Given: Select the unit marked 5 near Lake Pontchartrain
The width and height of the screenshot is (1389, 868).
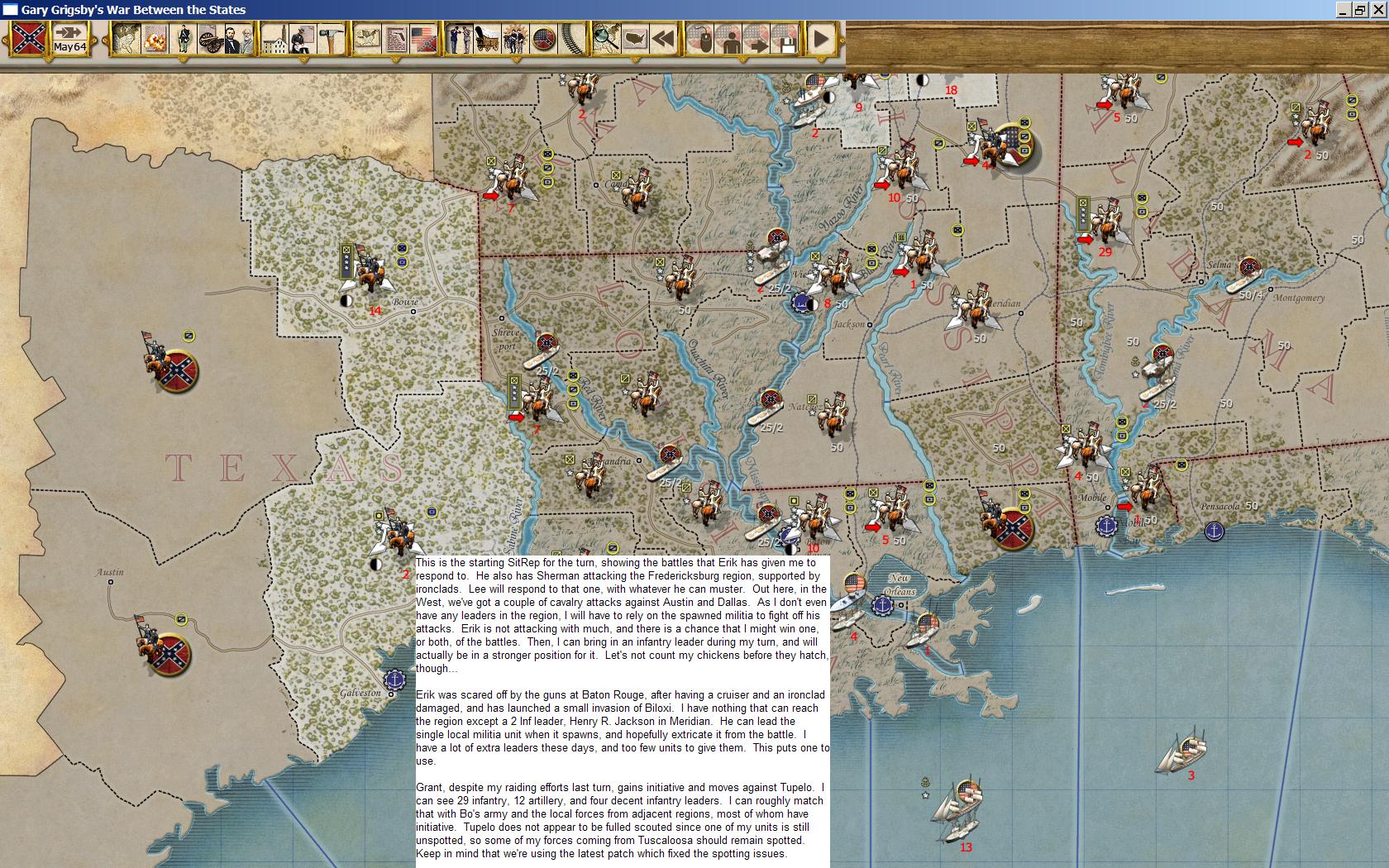Looking at the screenshot, I should click(x=893, y=511).
